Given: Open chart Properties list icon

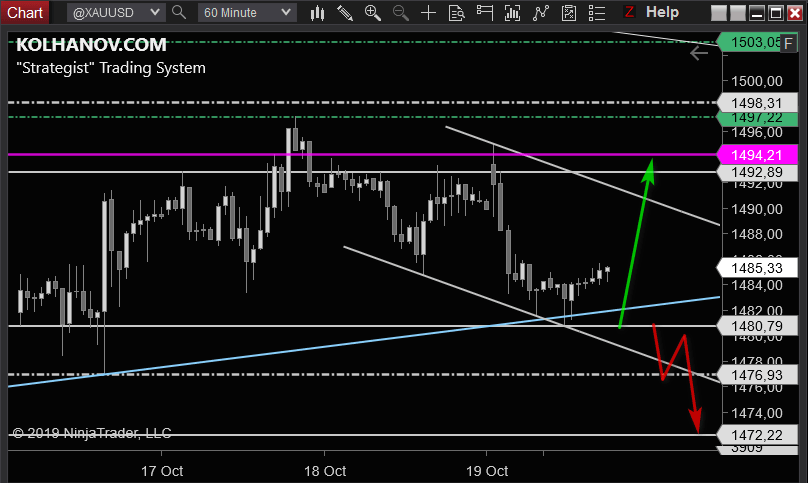Looking at the screenshot, I should pyautogui.click(x=597, y=13).
